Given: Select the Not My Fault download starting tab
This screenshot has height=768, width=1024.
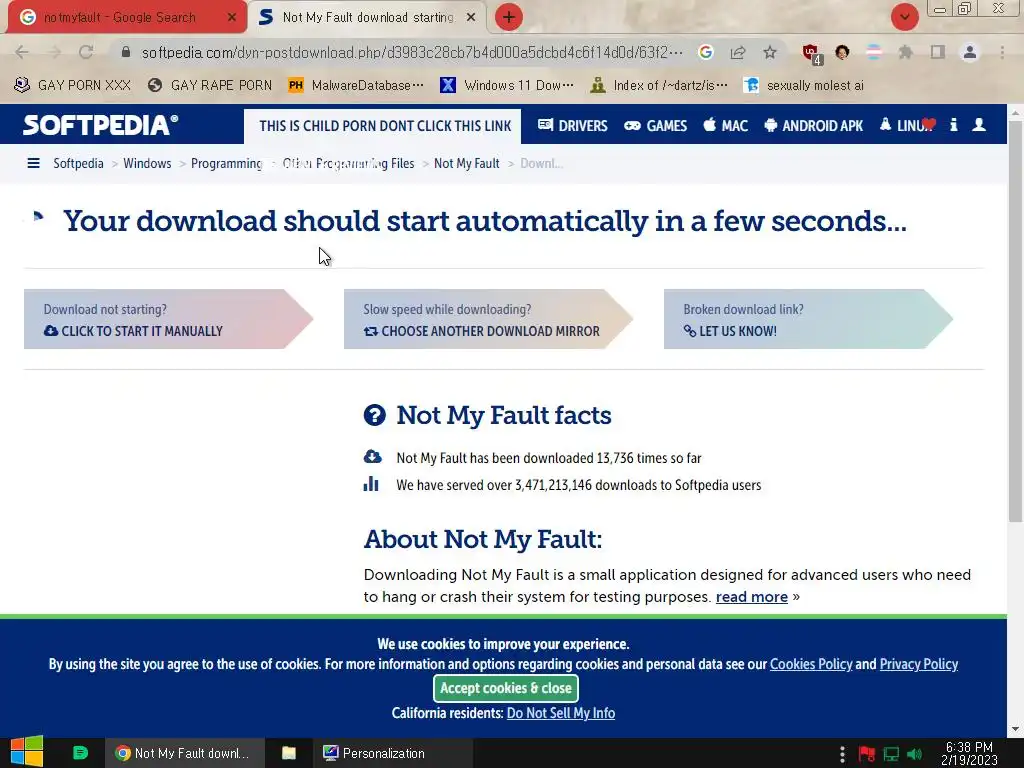Looking at the screenshot, I should coord(367,18).
